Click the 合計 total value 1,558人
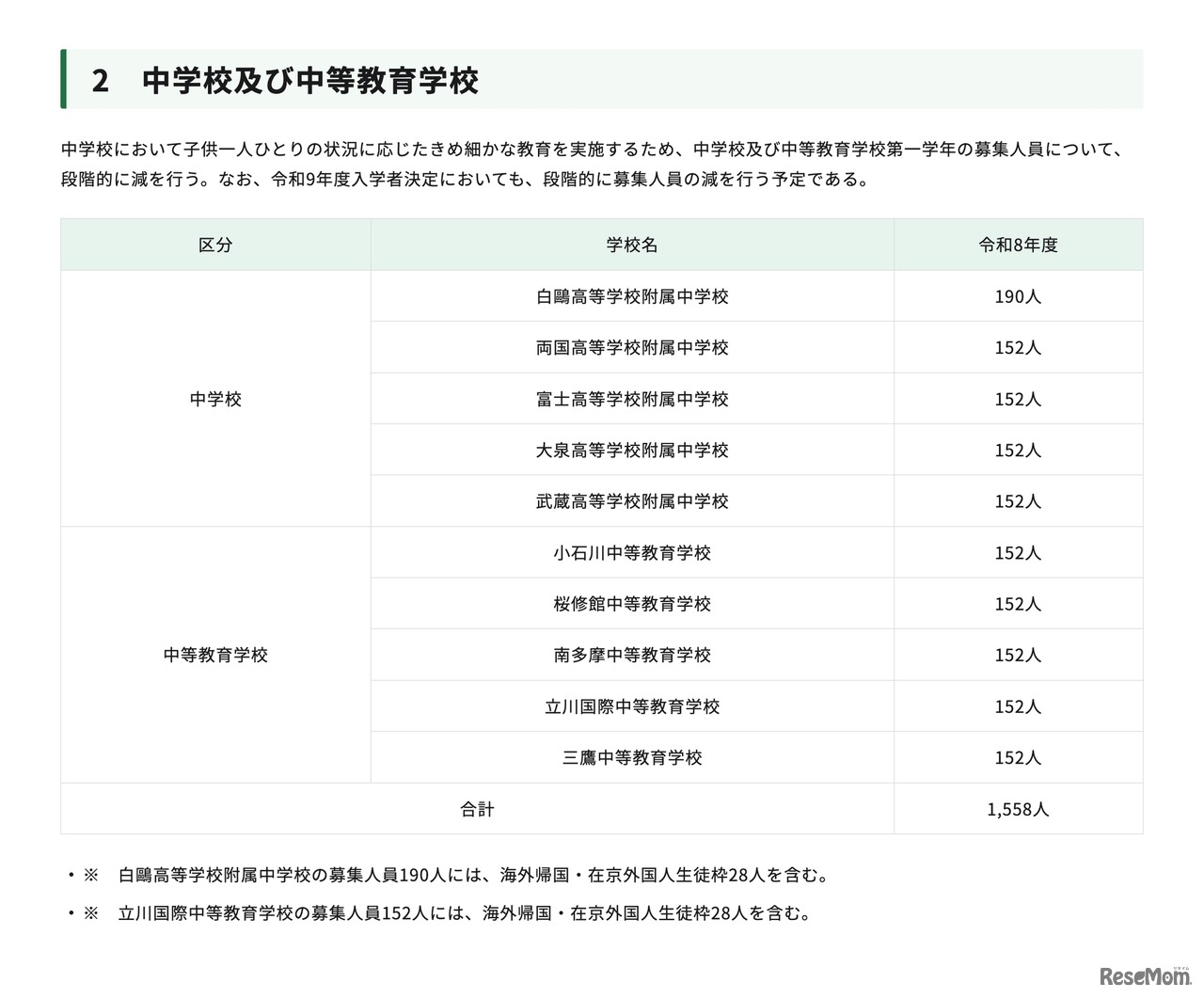Image resolution: width=1204 pixels, height=998 pixels. coord(1018,808)
